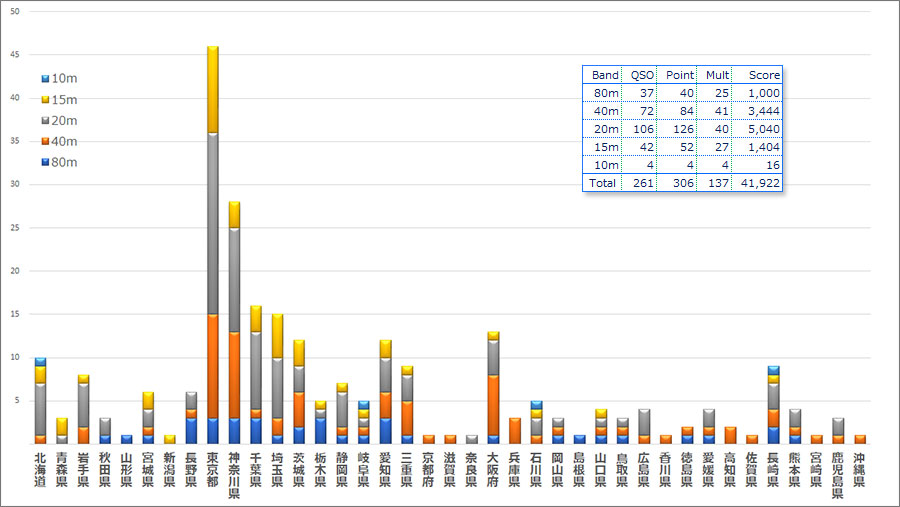The height and width of the screenshot is (507, 900).
Task: Click the 大阪府 axis label
Action: point(493,469)
